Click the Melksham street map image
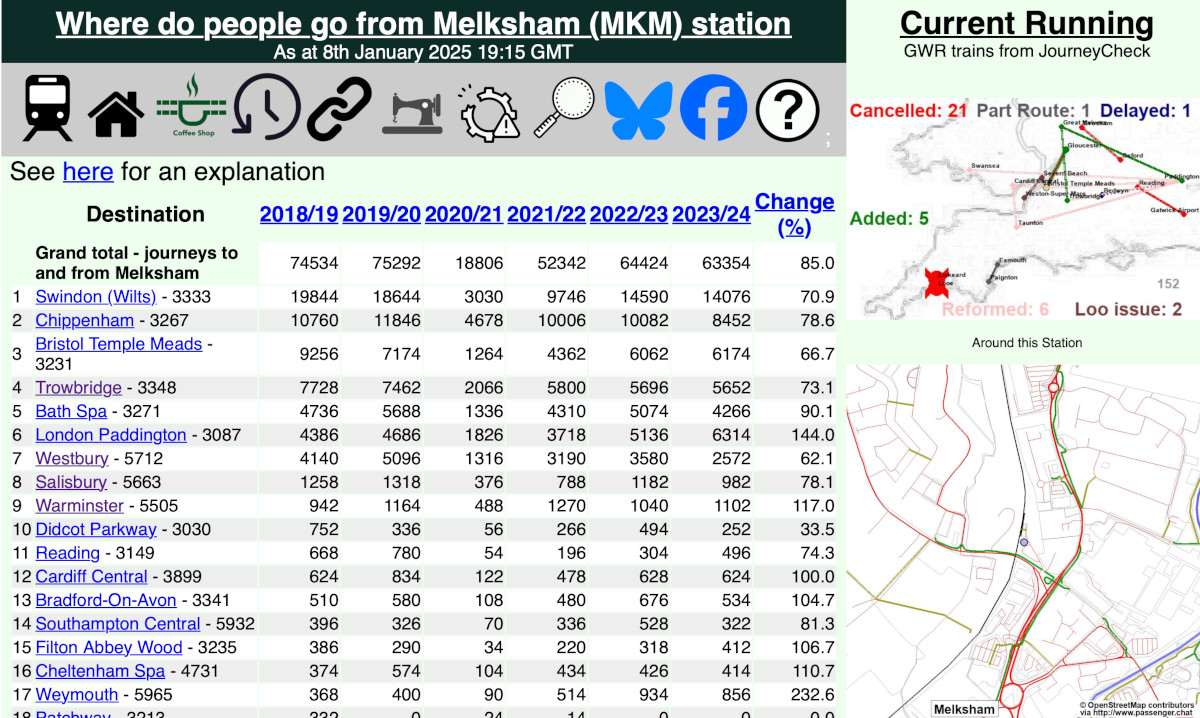Image resolution: width=1200 pixels, height=718 pixels. coord(1022,540)
